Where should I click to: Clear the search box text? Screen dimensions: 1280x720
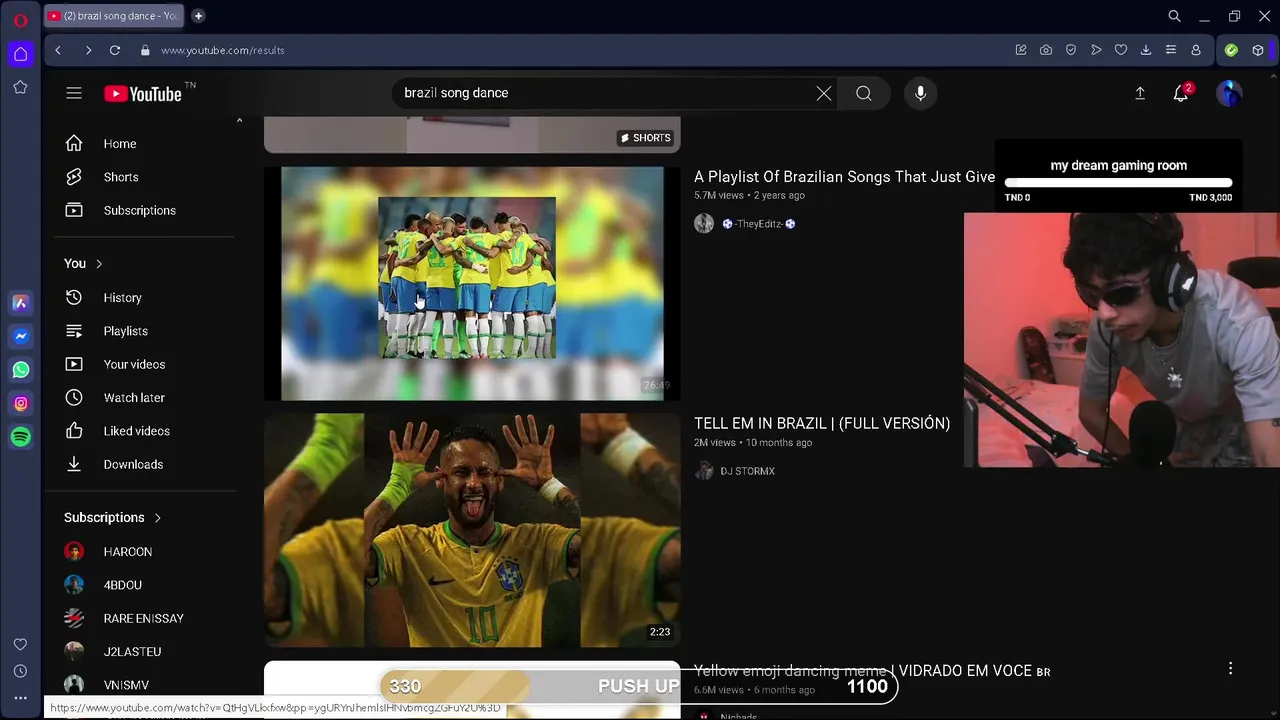pos(824,93)
